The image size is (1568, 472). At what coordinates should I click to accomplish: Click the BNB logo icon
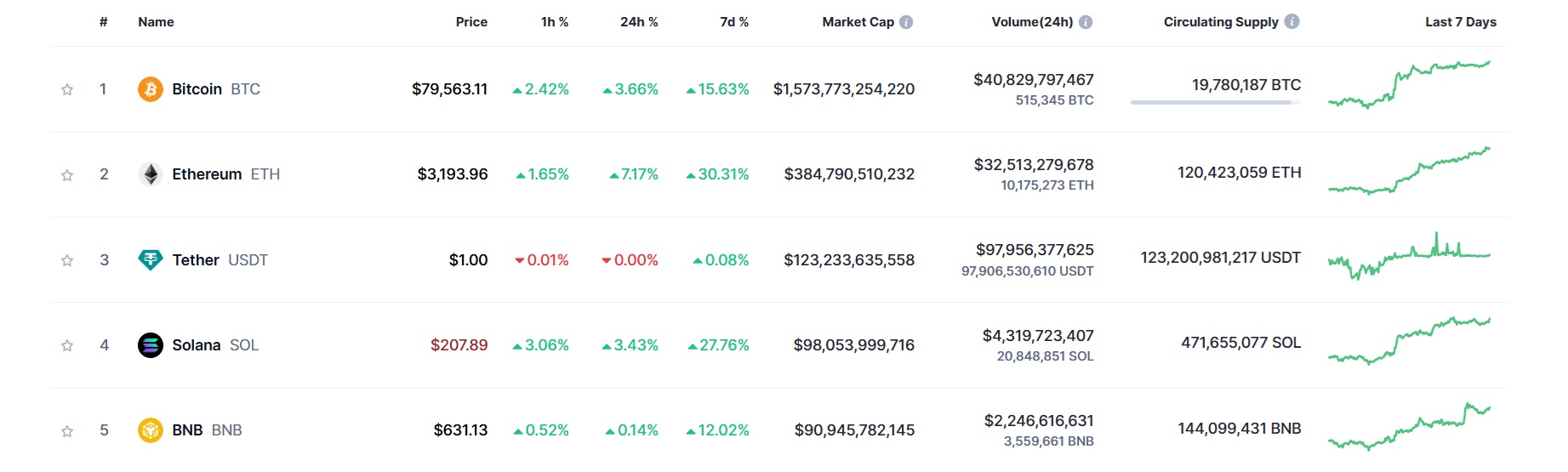tap(151, 430)
